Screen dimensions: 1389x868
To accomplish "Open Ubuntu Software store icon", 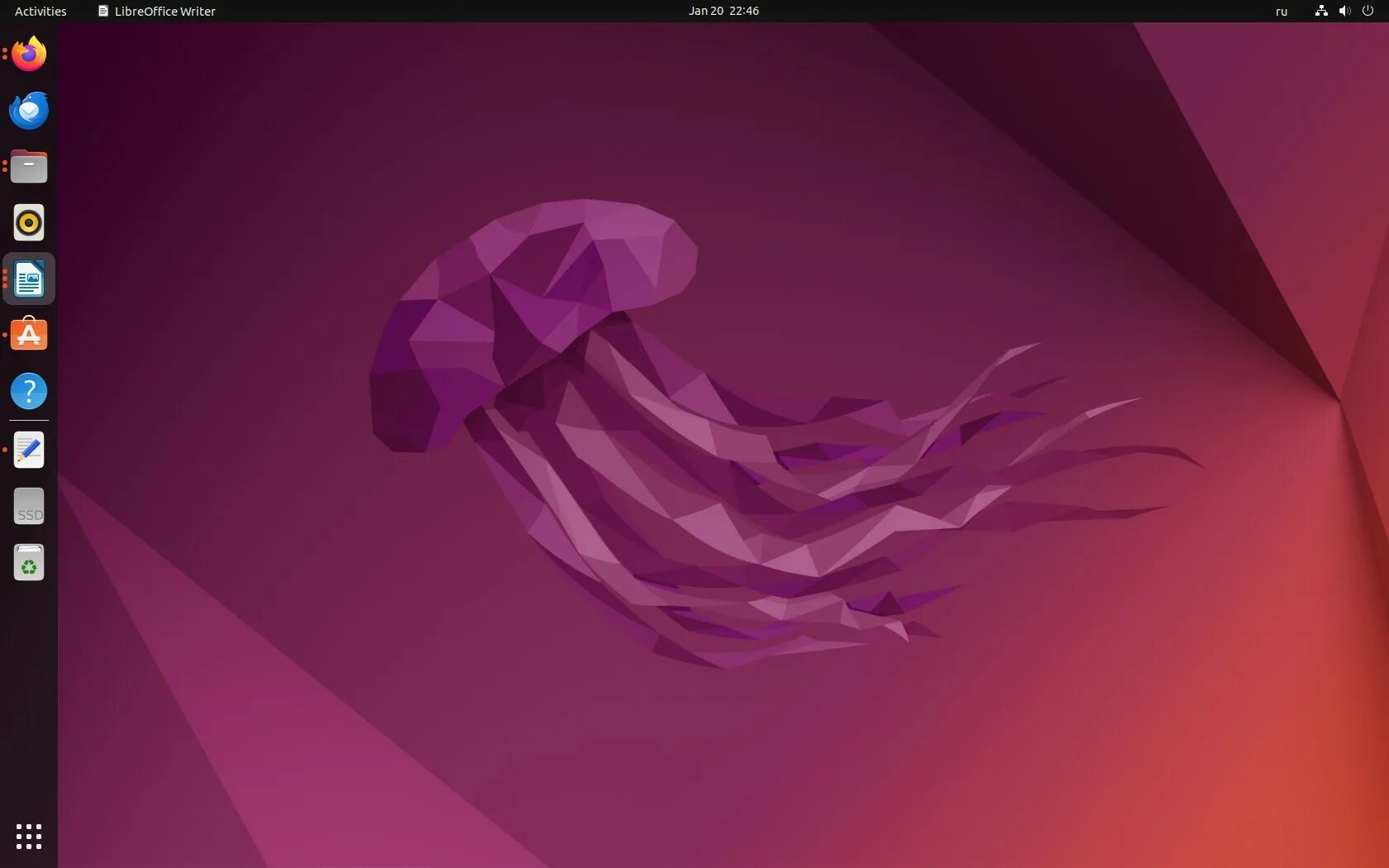I will click(x=29, y=334).
